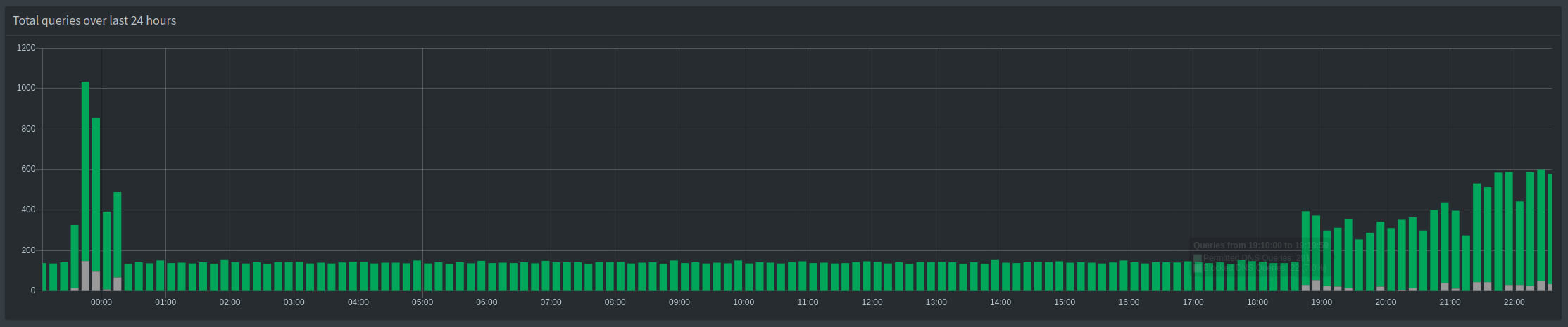
Task: Select the 18:00 label on the x-axis
Action: click(x=1257, y=302)
